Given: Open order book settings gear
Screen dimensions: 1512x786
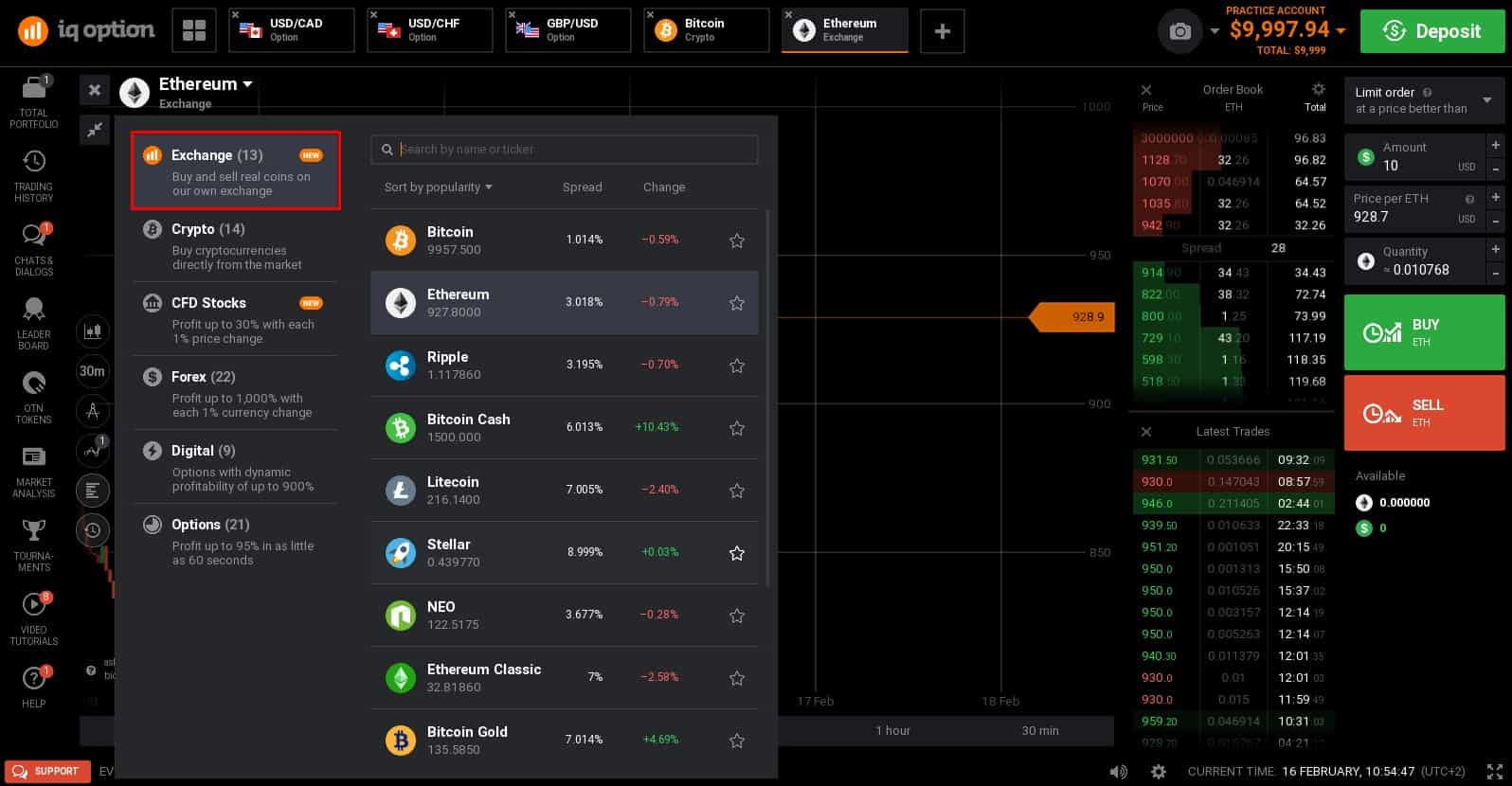Looking at the screenshot, I should coord(1318,89).
